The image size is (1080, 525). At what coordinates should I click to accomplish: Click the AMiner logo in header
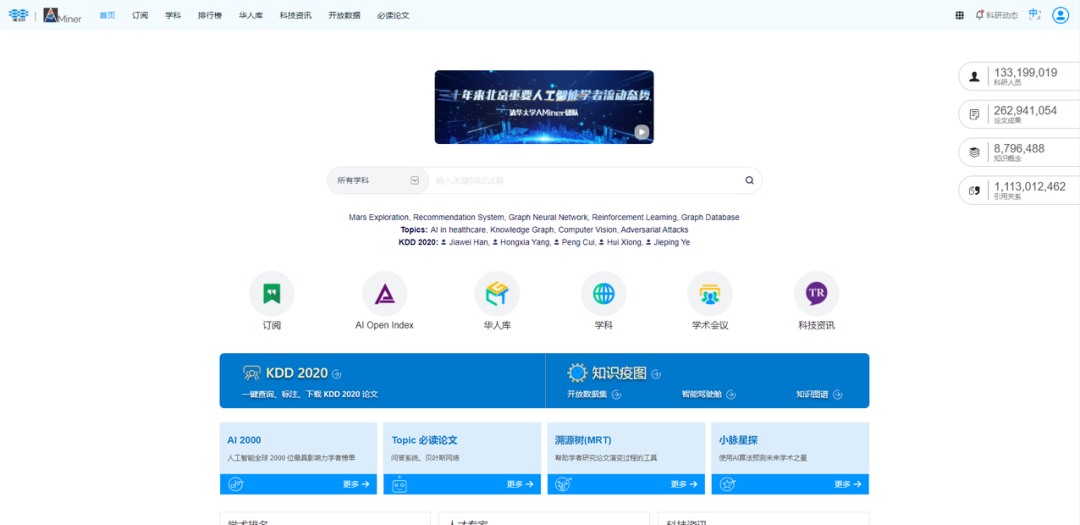pyautogui.click(x=62, y=15)
